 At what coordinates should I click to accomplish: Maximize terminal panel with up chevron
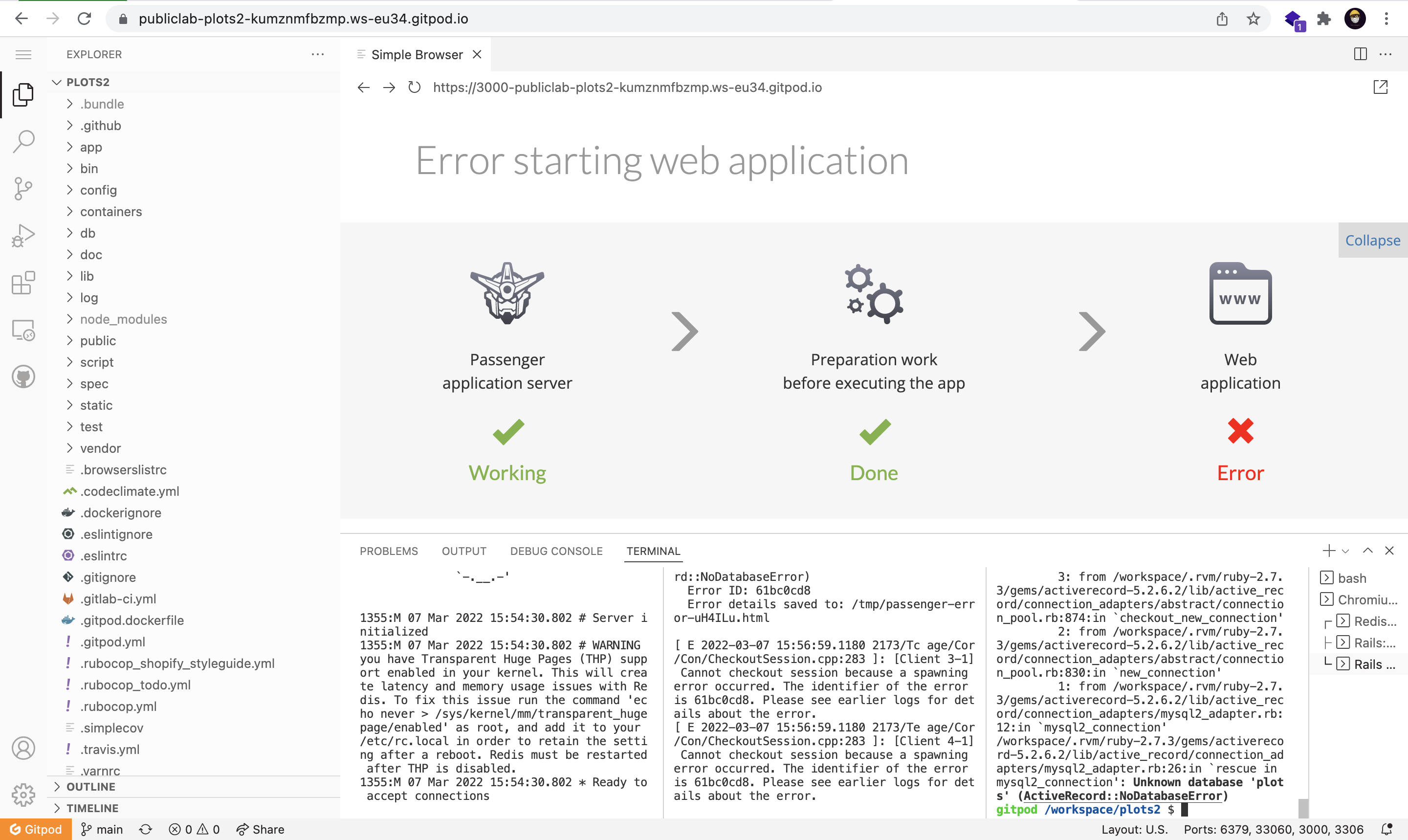[1367, 550]
